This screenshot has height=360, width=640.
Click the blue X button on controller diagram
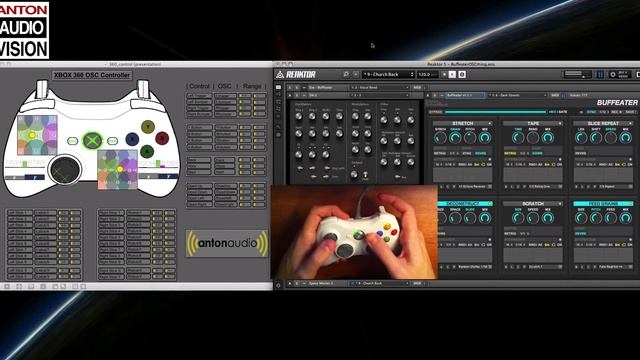[132, 139]
